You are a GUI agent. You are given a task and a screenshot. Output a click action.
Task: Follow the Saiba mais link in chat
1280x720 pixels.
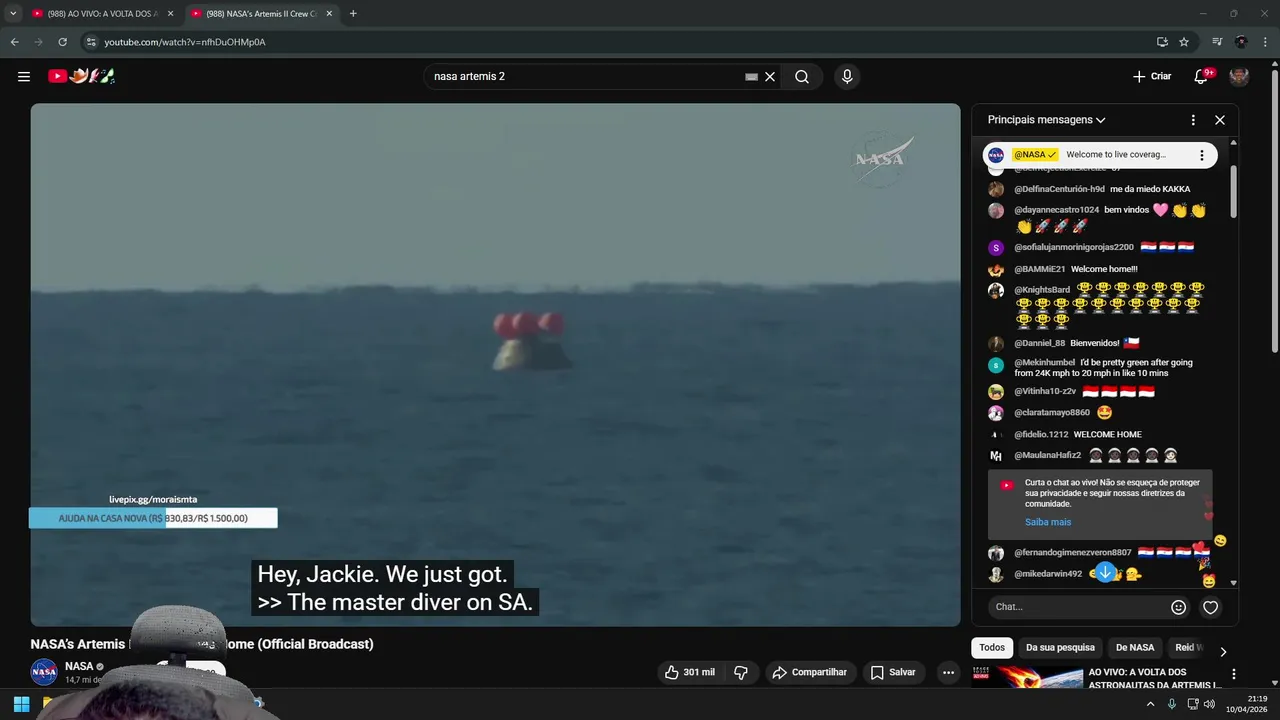1047,522
